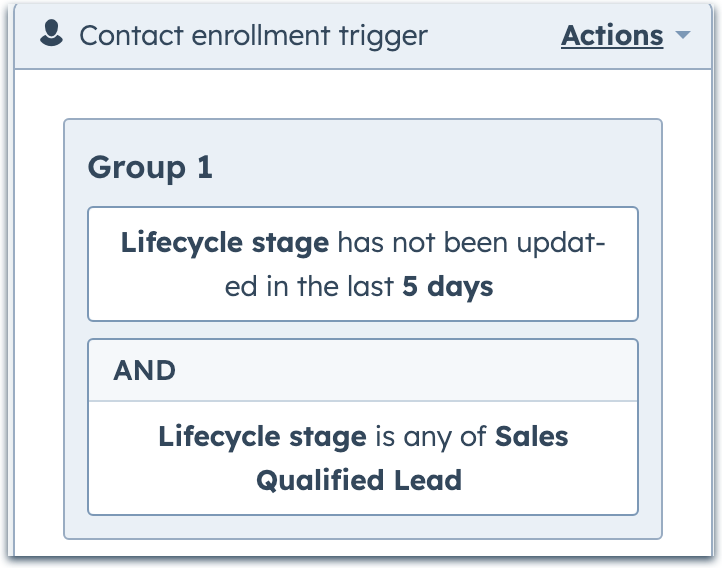The width and height of the screenshot is (722, 568).
Task: Click empty space right of AND label
Action: 400,371
